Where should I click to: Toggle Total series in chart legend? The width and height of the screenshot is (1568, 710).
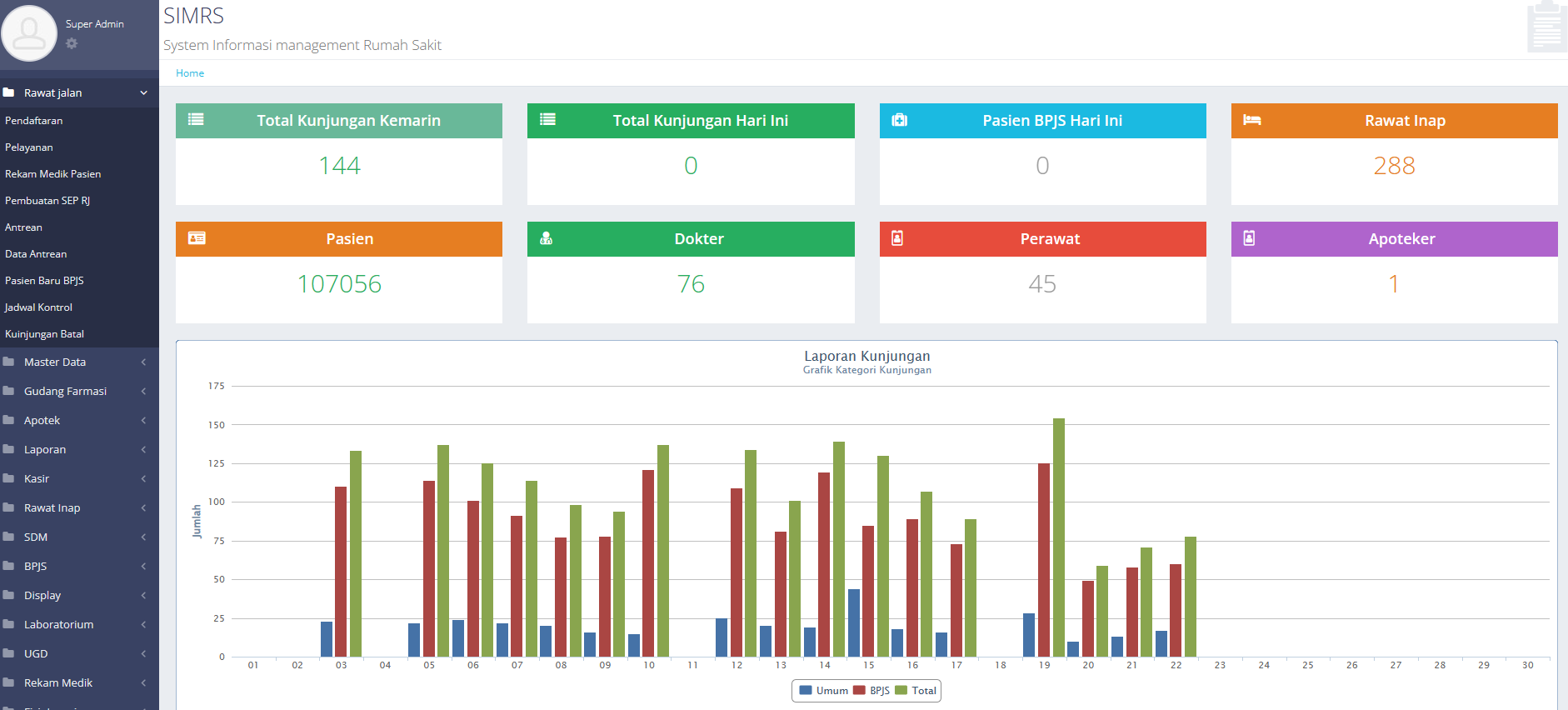coord(916,691)
